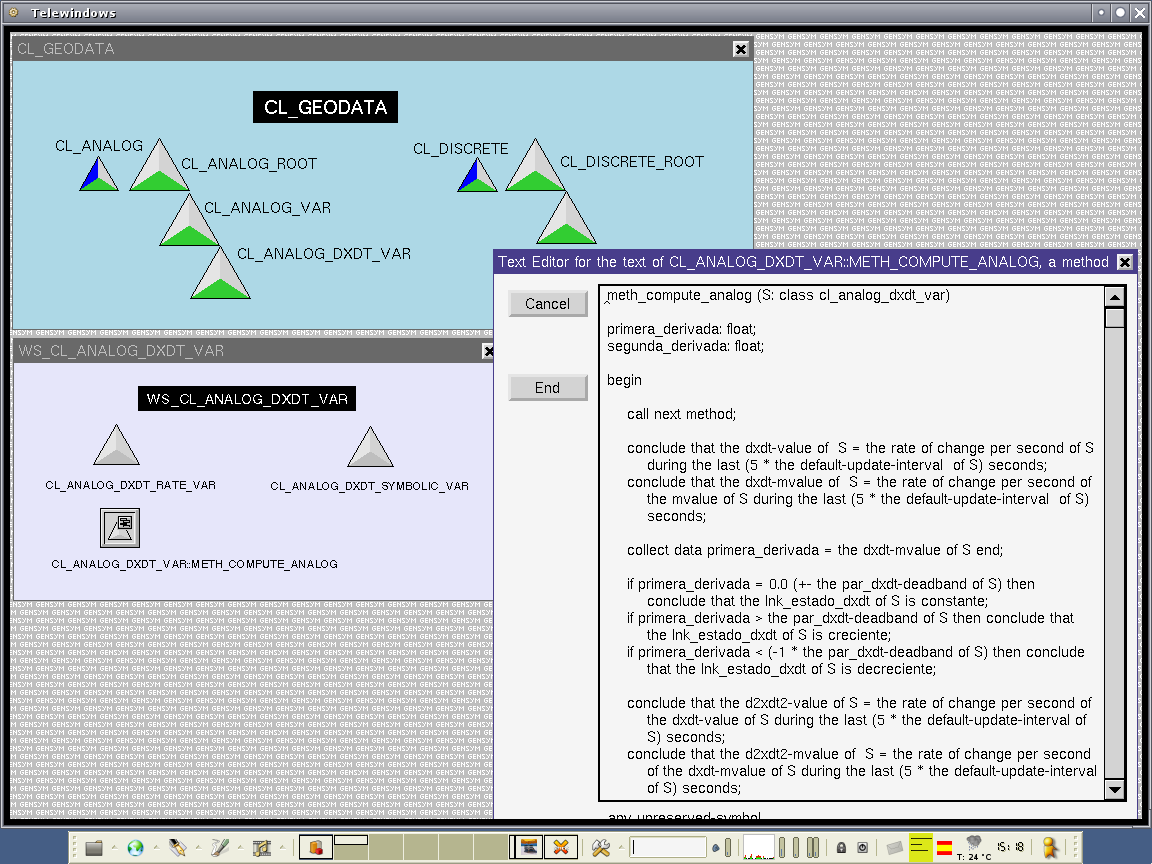Click the taskbar command input field
The width and height of the screenshot is (1152, 864).
[x=668, y=847]
